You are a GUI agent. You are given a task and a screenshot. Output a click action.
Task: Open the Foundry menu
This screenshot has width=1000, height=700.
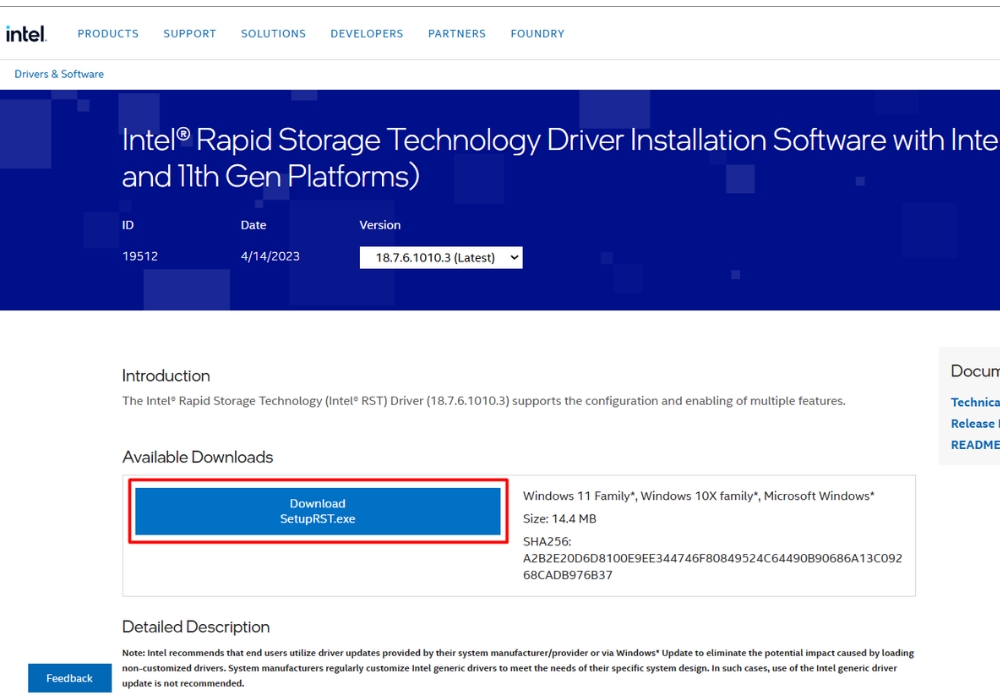[537, 34]
